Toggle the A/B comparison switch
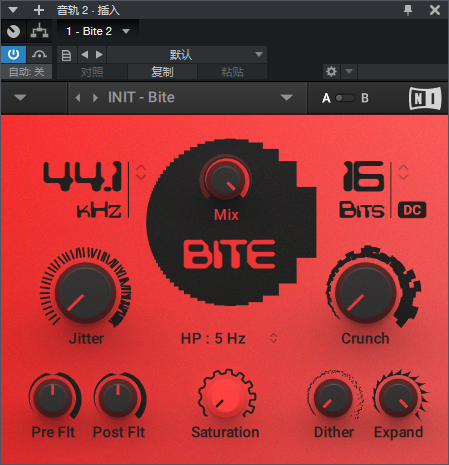449x465 pixels. point(345,98)
